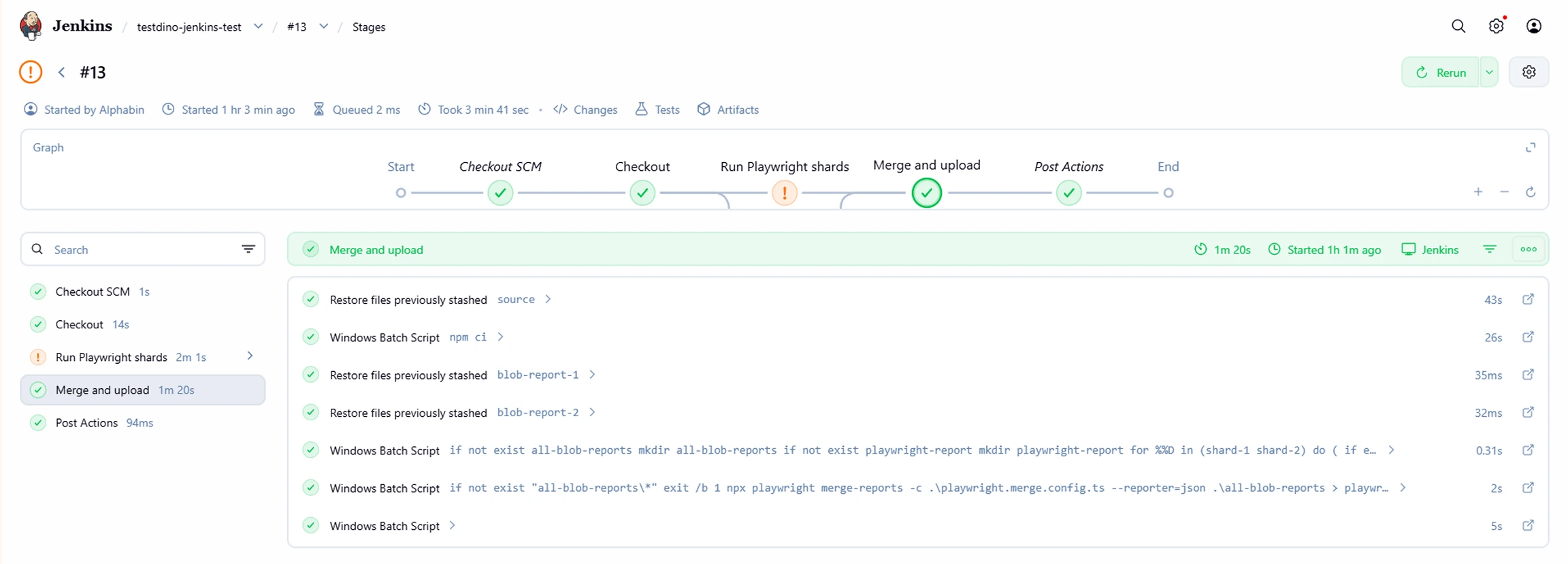1568x564 pixels.
Task: Expand the npm ci step
Action: [x=500, y=336]
